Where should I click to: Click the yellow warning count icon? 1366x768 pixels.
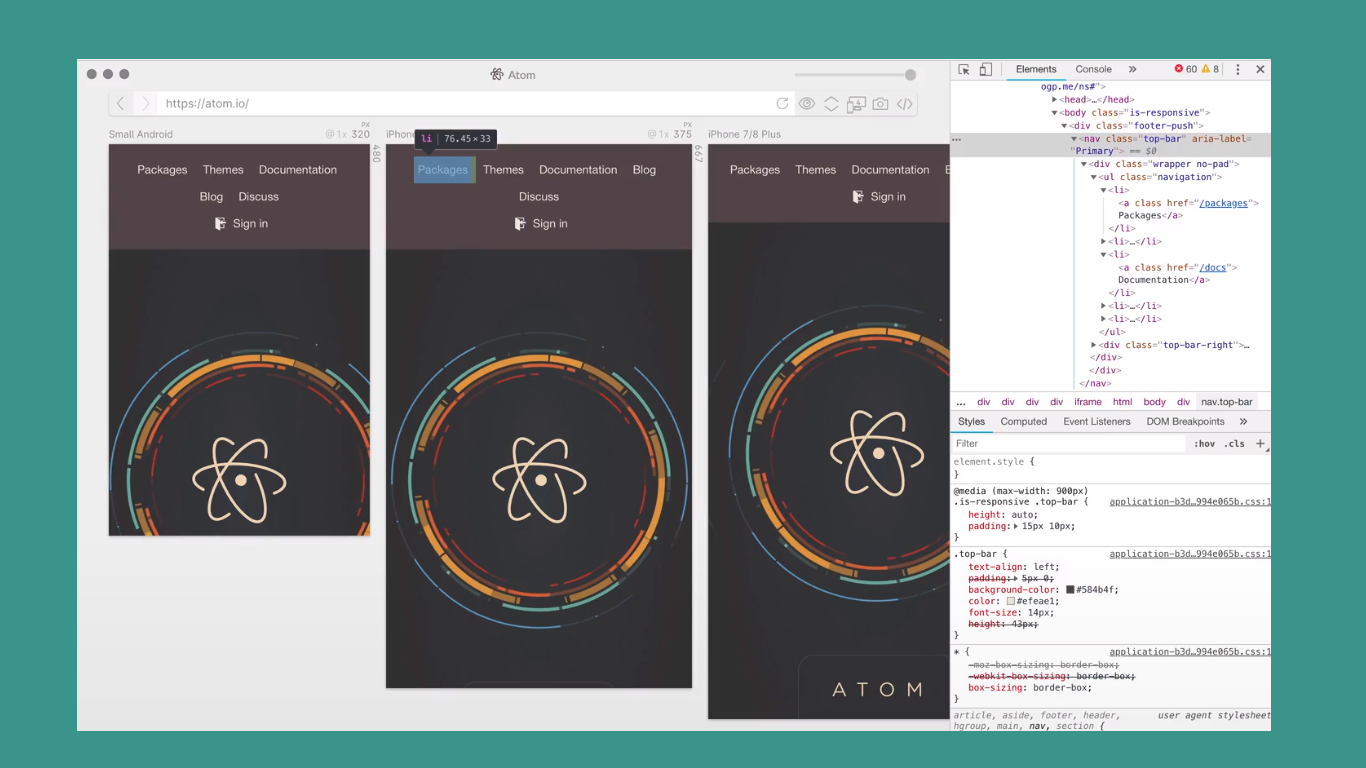pos(1206,69)
